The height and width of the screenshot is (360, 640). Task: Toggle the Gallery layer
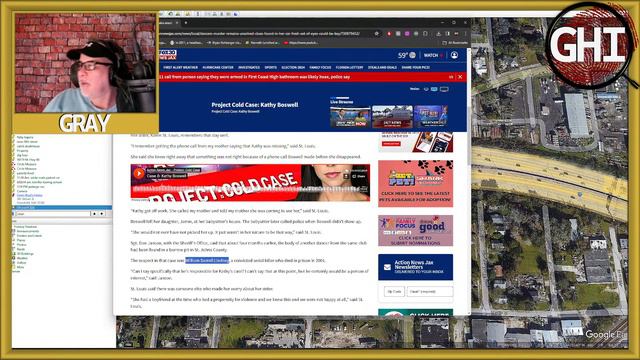click(21, 262)
